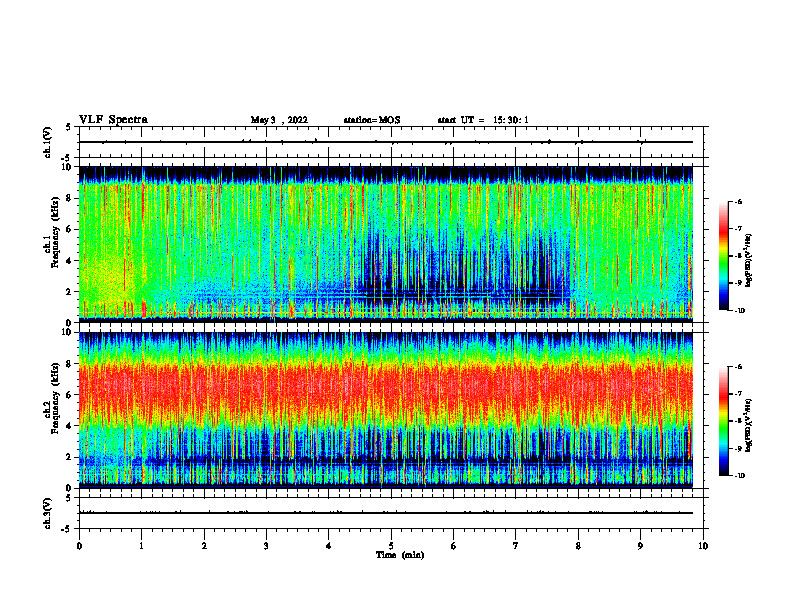Click the time axis tick label '2'
The image size is (792, 612).
204,546
